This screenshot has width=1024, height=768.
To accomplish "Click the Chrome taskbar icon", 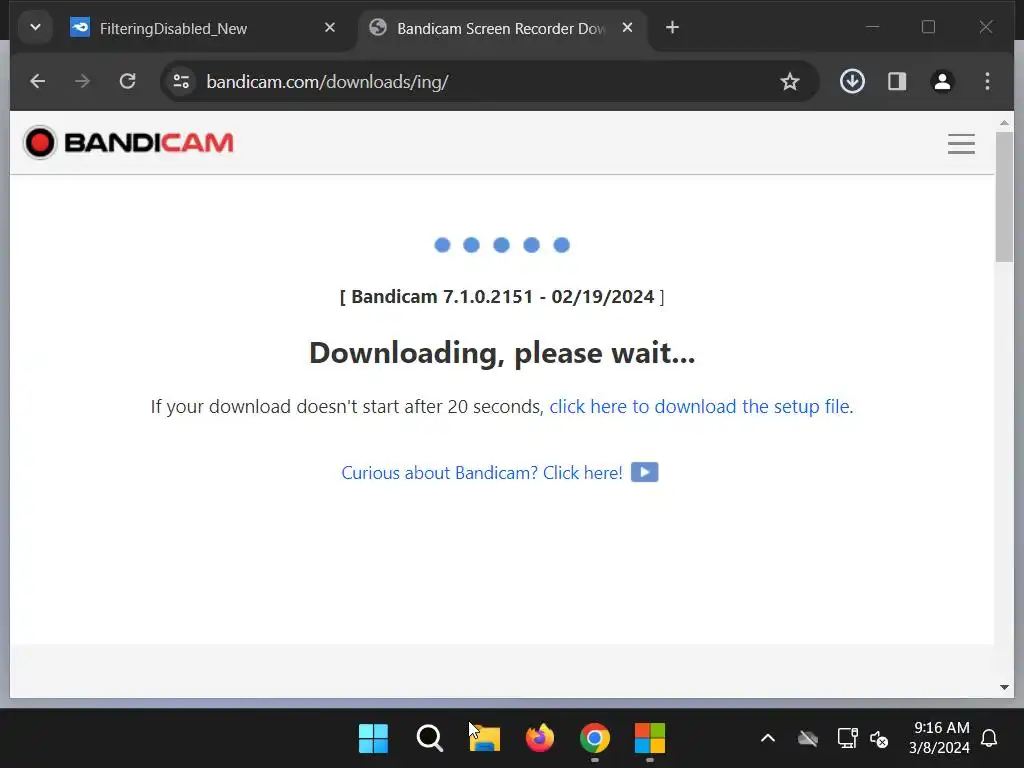I will tap(595, 739).
